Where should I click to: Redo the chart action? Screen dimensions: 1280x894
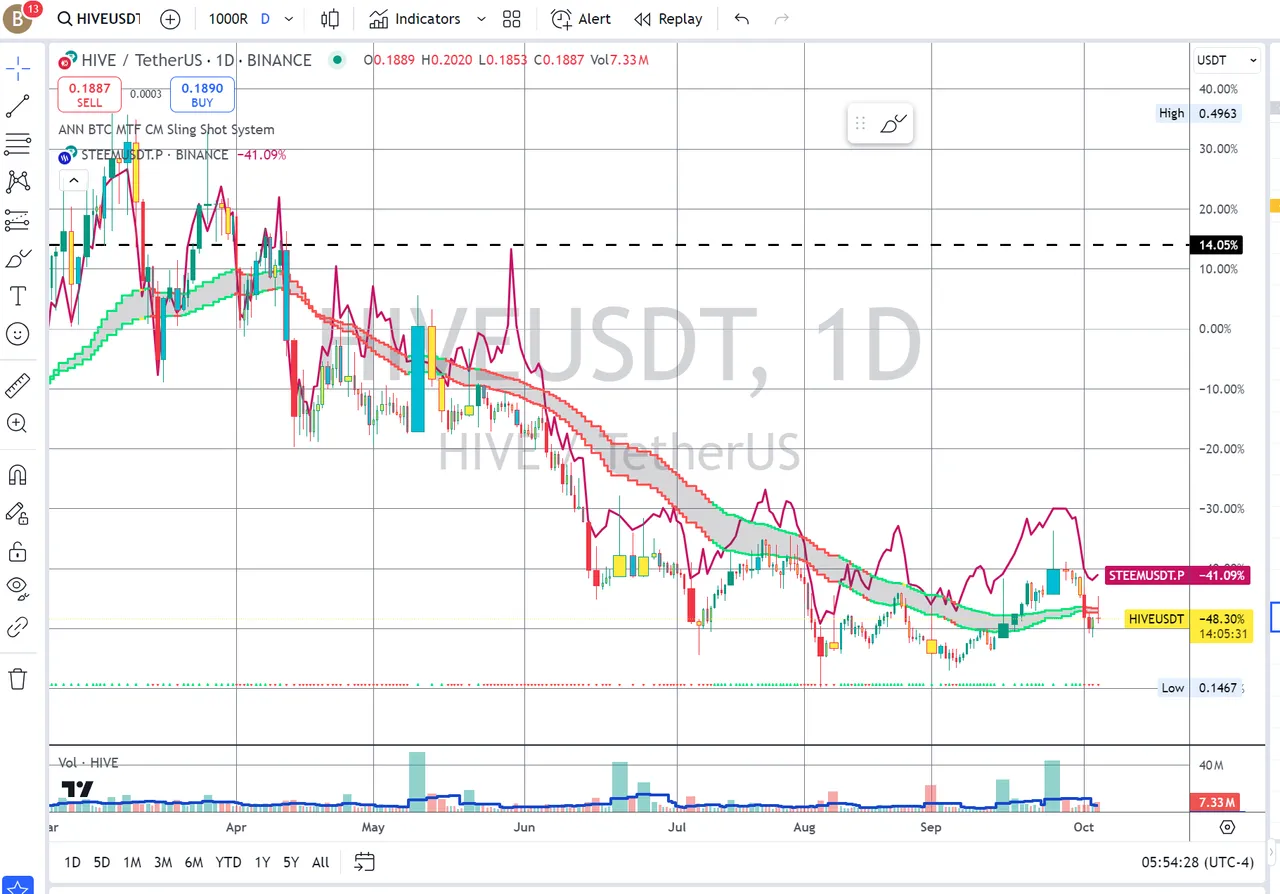pos(781,19)
